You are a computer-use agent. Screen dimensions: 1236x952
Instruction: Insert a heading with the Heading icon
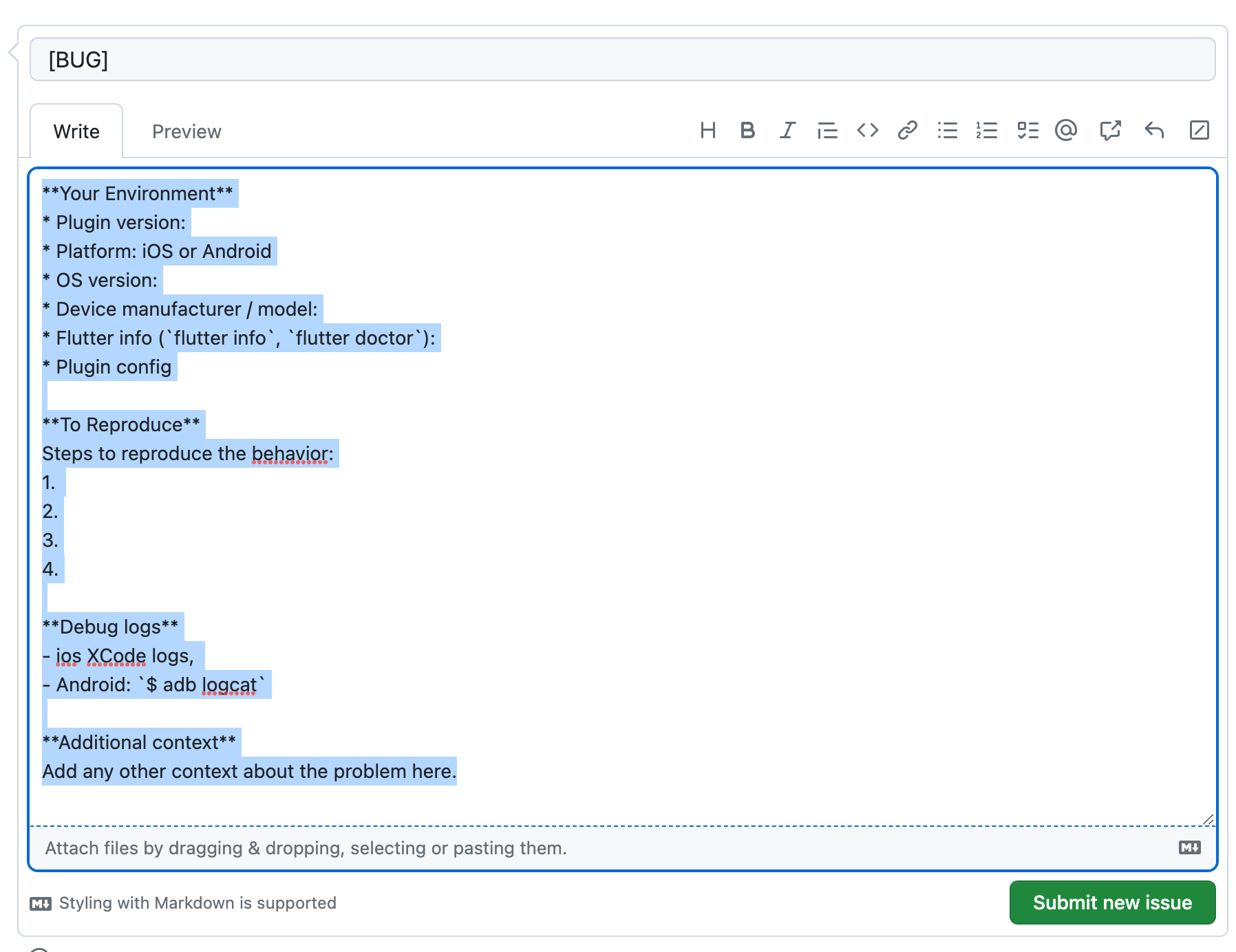(x=708, y=130)
